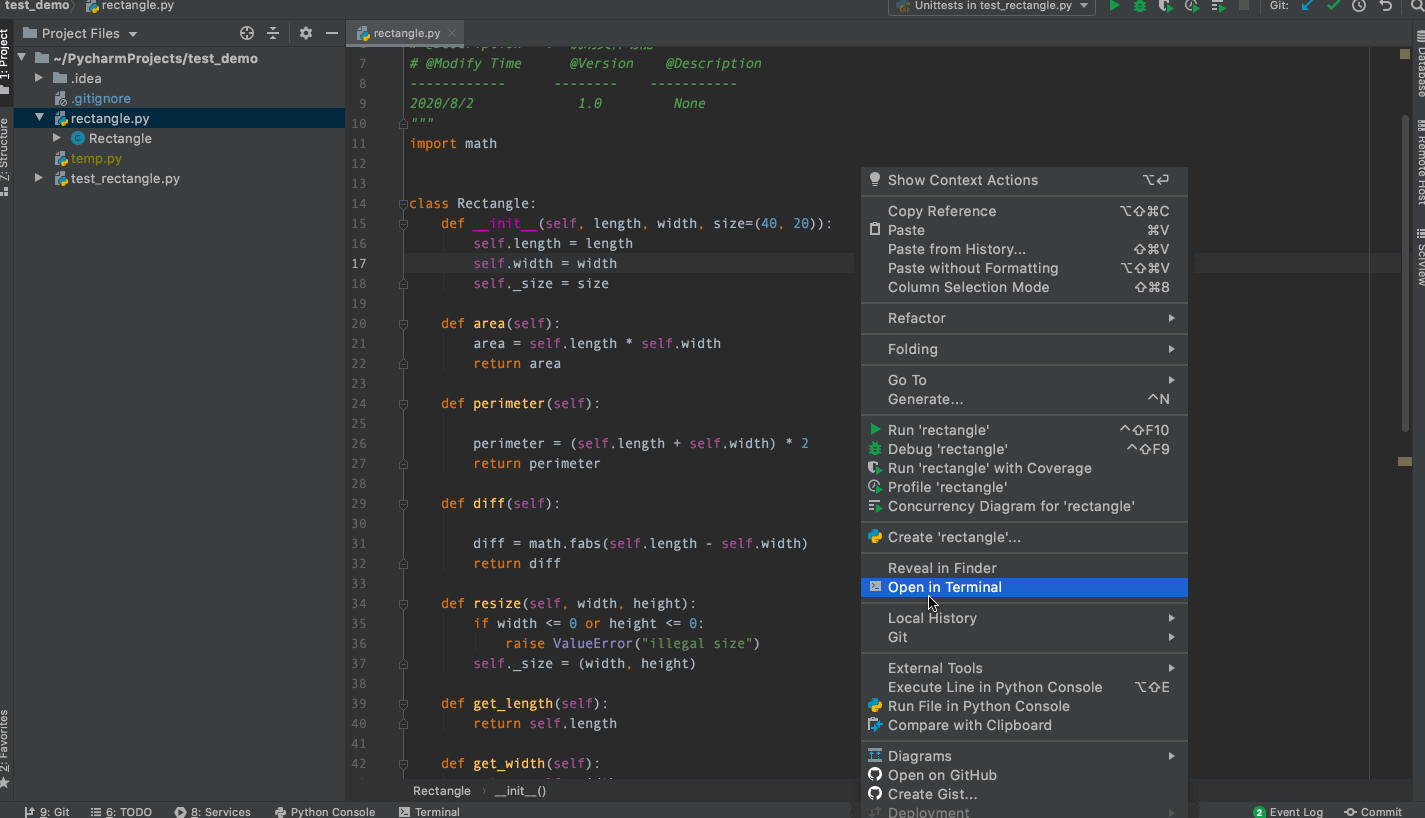
Task: Select the opened file with locate crosshair icon
Action: click(x=247, y=33)
